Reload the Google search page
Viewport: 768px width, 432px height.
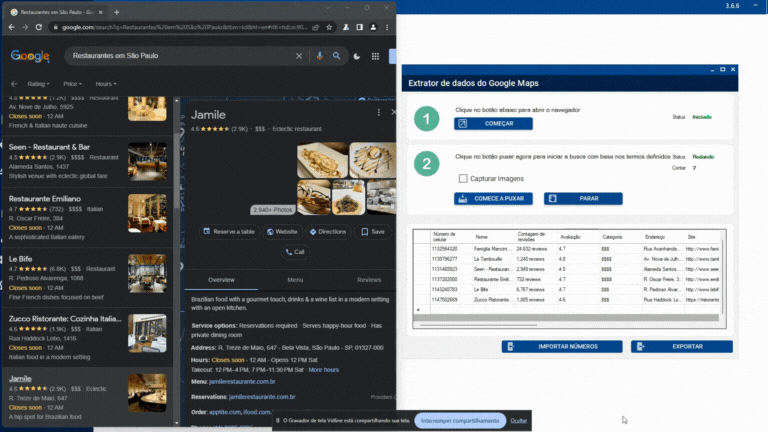[39, 27]
